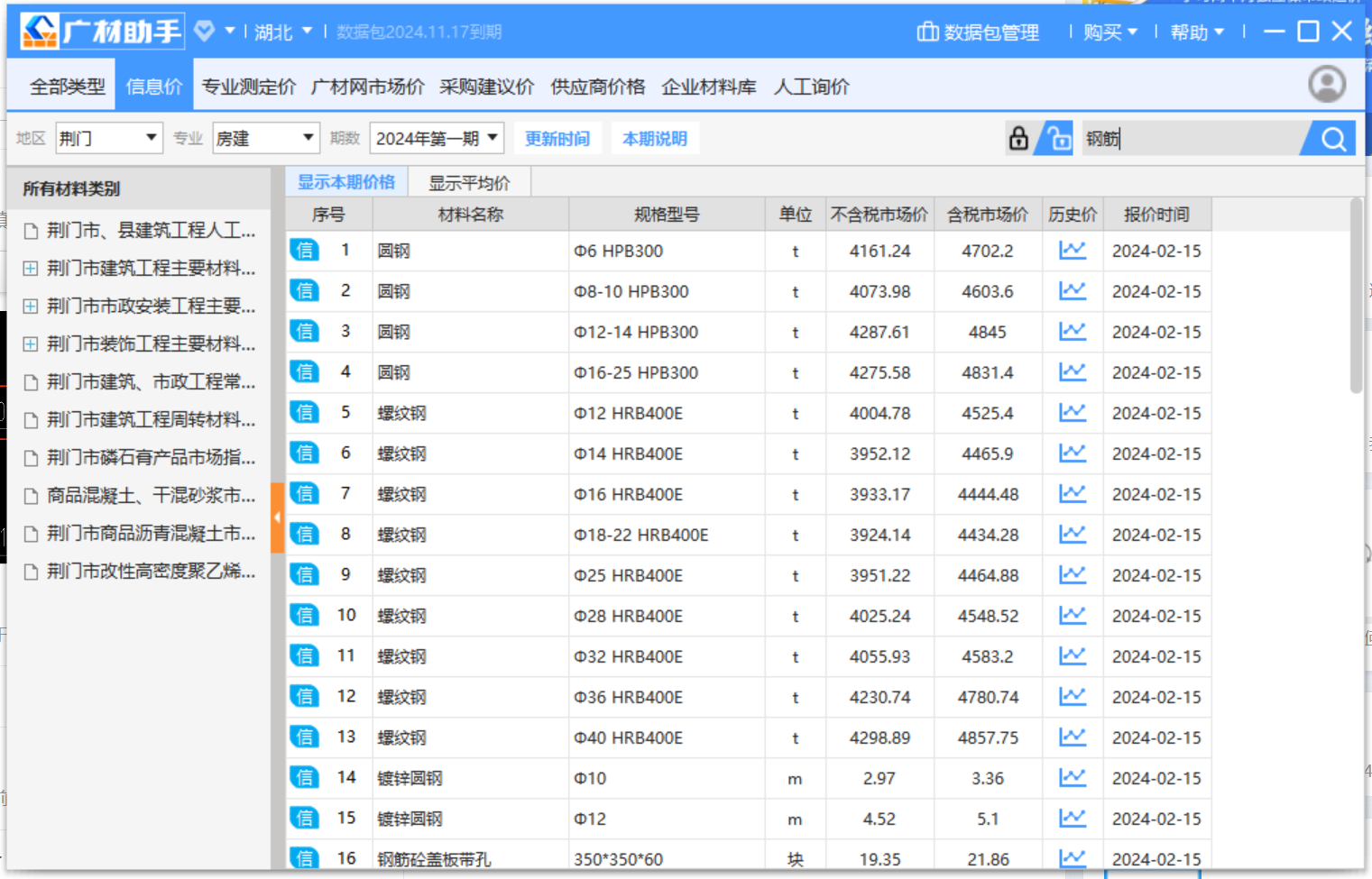Switch to 全部类型 tab
The height and width of the screenshot is (879, 1372).
click(68, 87)
